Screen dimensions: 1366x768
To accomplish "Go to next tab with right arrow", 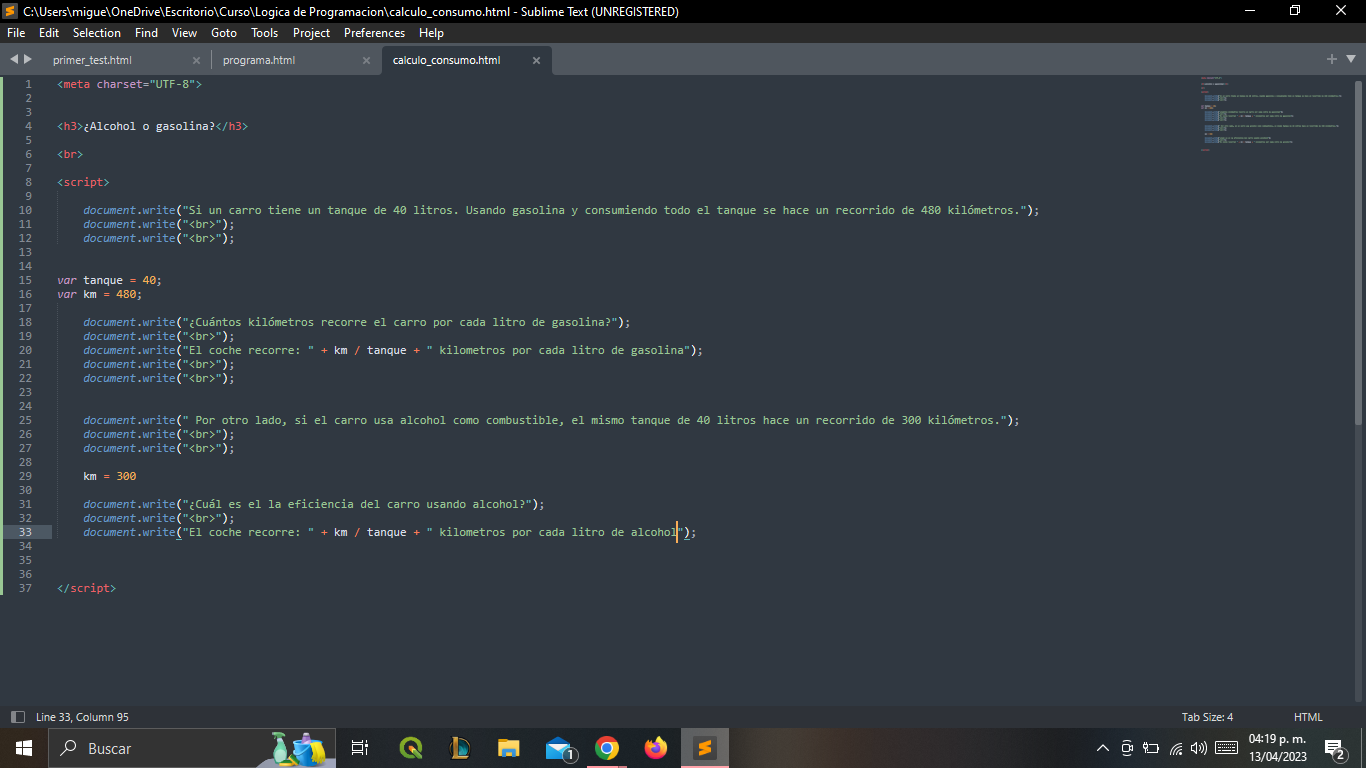I will click(28, 59).
